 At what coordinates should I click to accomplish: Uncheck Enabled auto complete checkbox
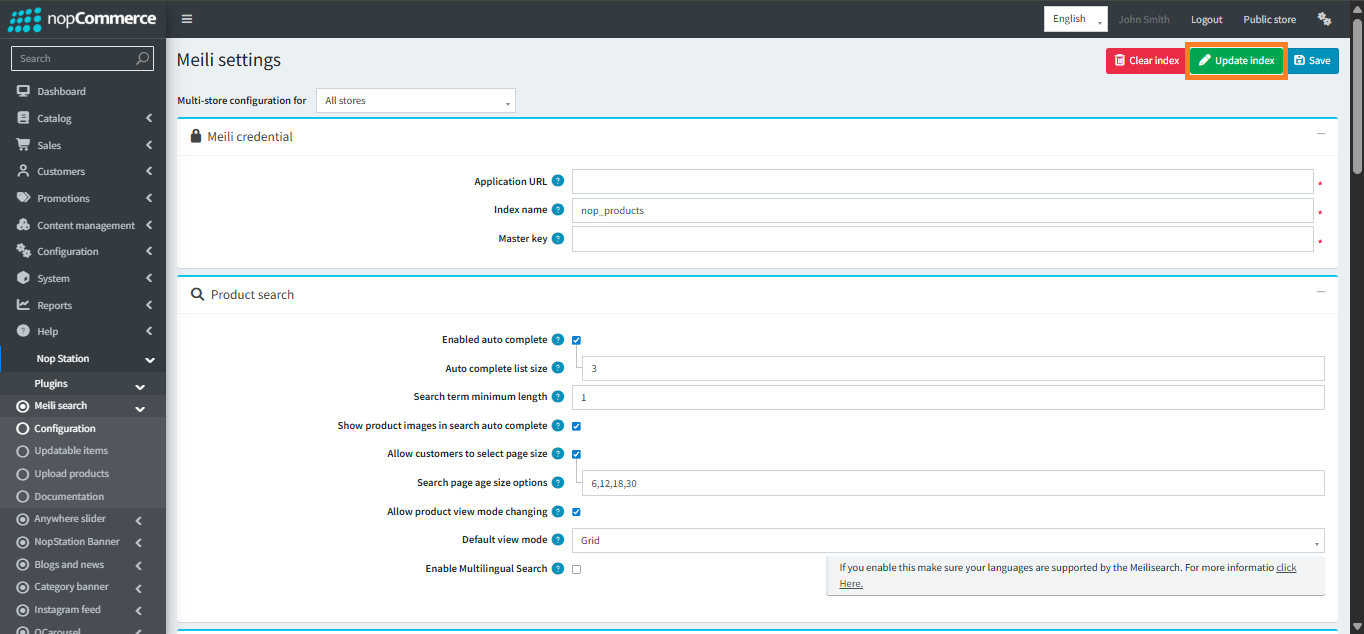tap(577, 340)
